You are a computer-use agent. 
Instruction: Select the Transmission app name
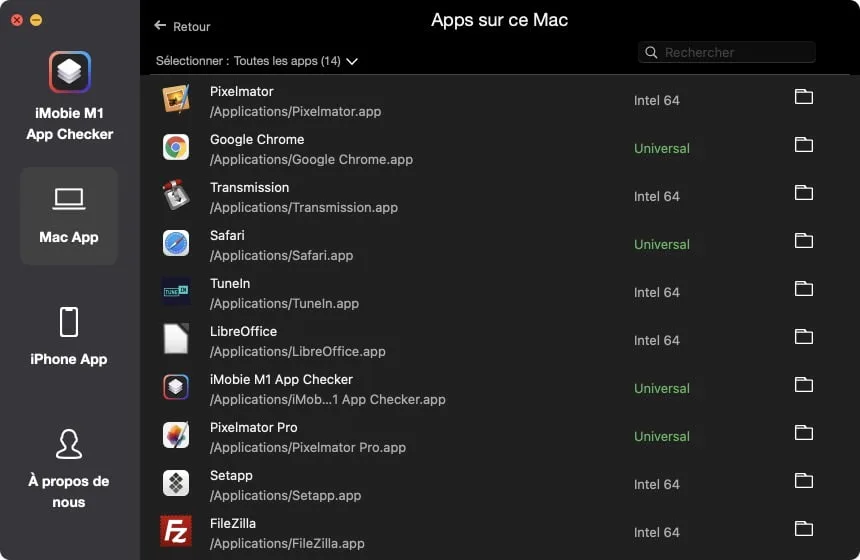point(250,188)
